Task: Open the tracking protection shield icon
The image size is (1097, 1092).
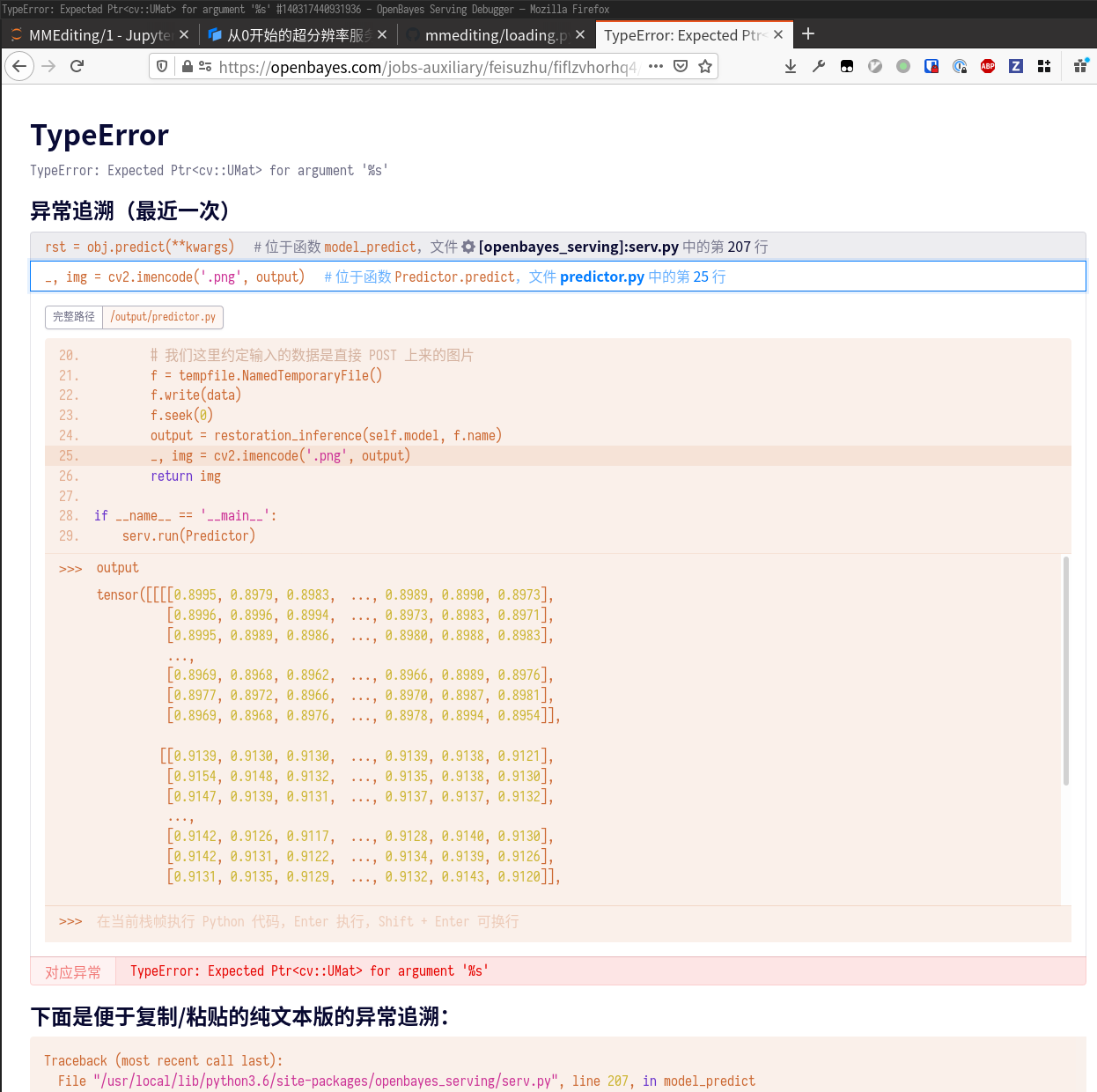Action: [x=162, y=66]
